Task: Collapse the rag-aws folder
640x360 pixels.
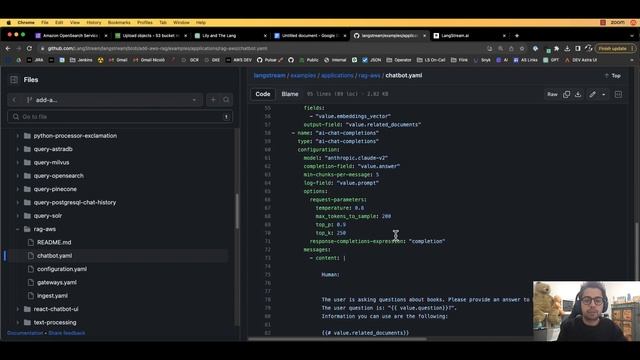Action: pos(18,229)
